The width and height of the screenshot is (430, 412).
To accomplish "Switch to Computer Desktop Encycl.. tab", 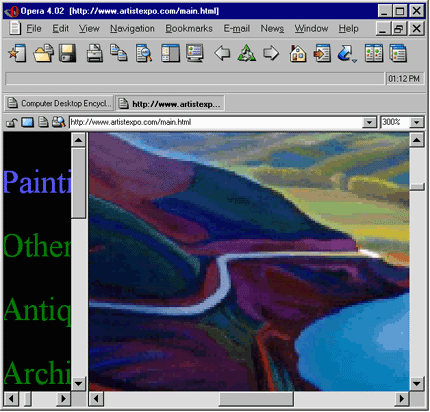I will (x=59, y=103).
